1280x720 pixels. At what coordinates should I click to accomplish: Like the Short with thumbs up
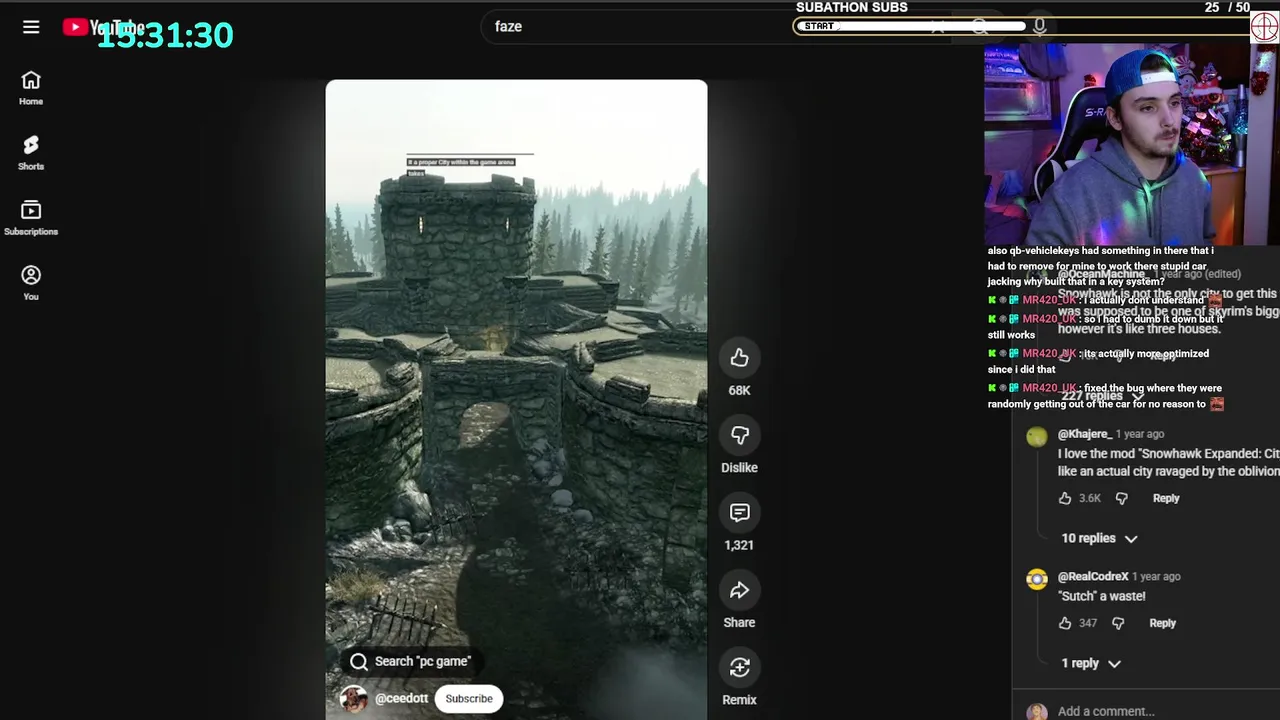point(739,357)
